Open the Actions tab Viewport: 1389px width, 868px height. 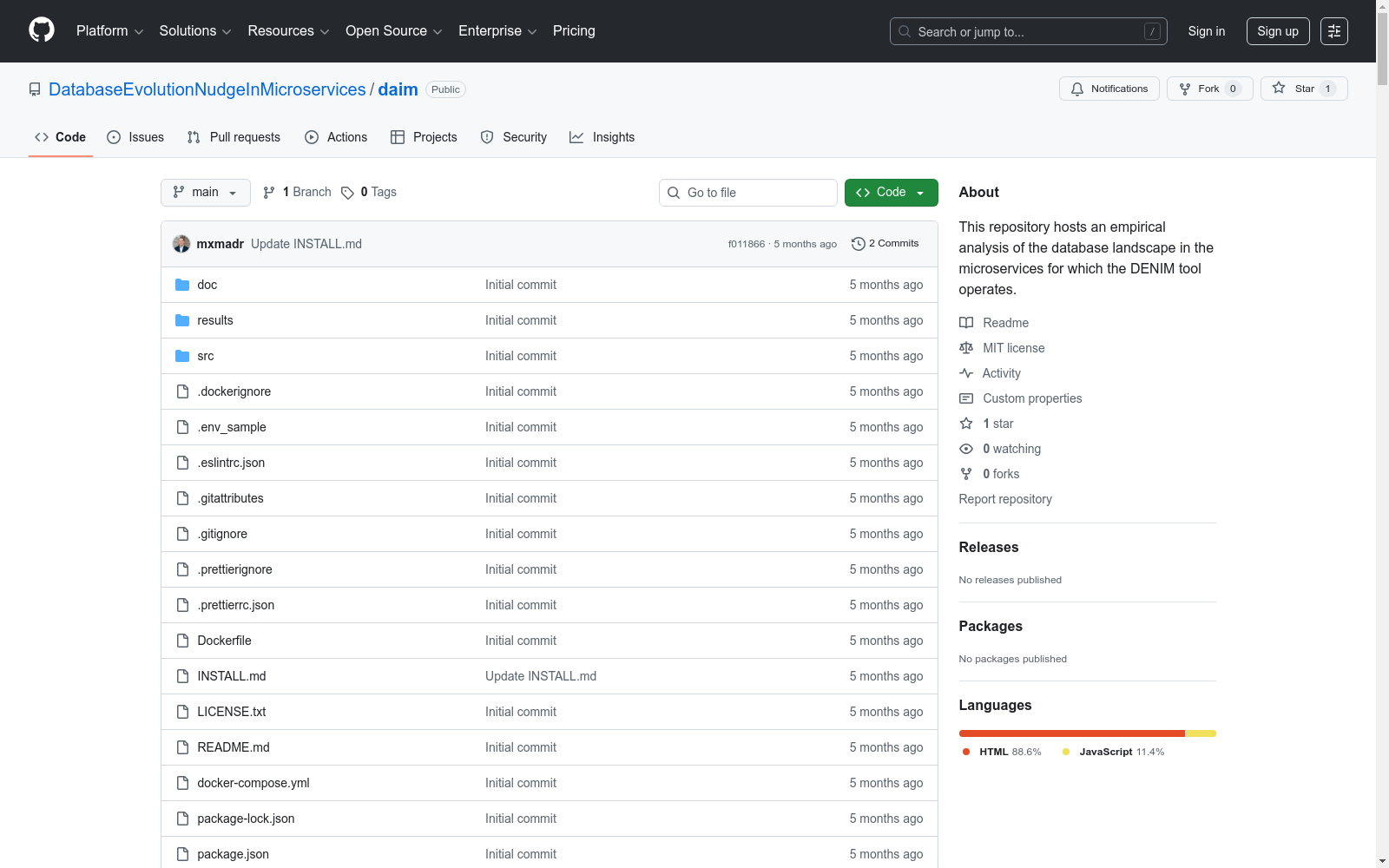tap(336, 137)
